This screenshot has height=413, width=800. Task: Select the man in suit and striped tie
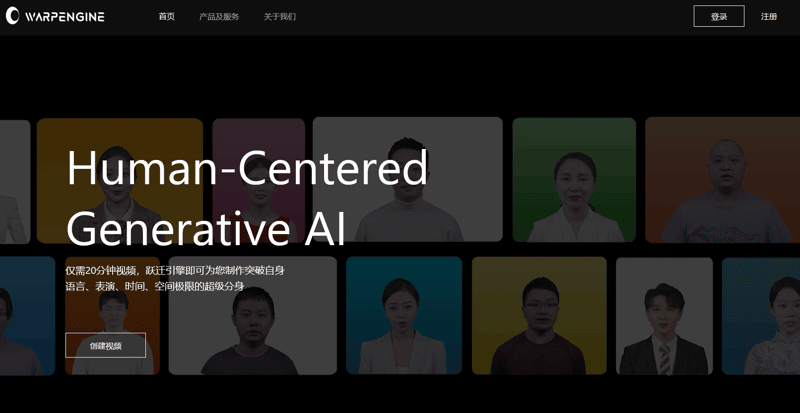point(664,316)
